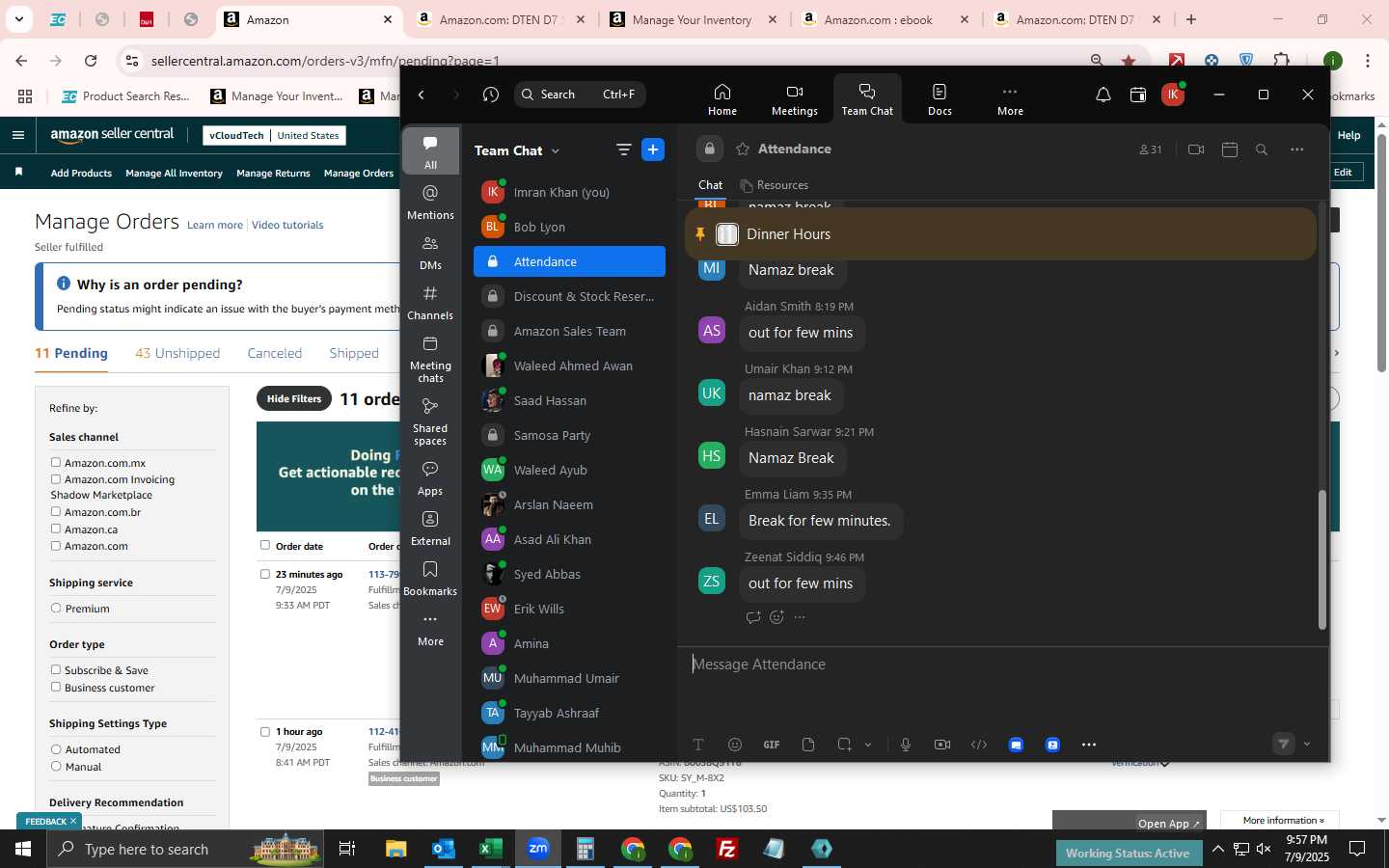The image size is (1389, 868).
Task: Search within Attendance chat
Action: (x=1262, y=149)
